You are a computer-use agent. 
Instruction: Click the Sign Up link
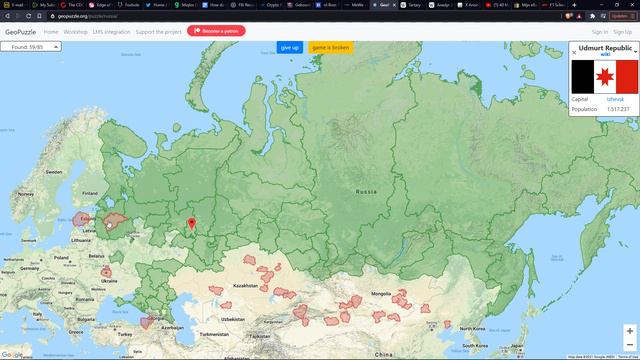622,32
